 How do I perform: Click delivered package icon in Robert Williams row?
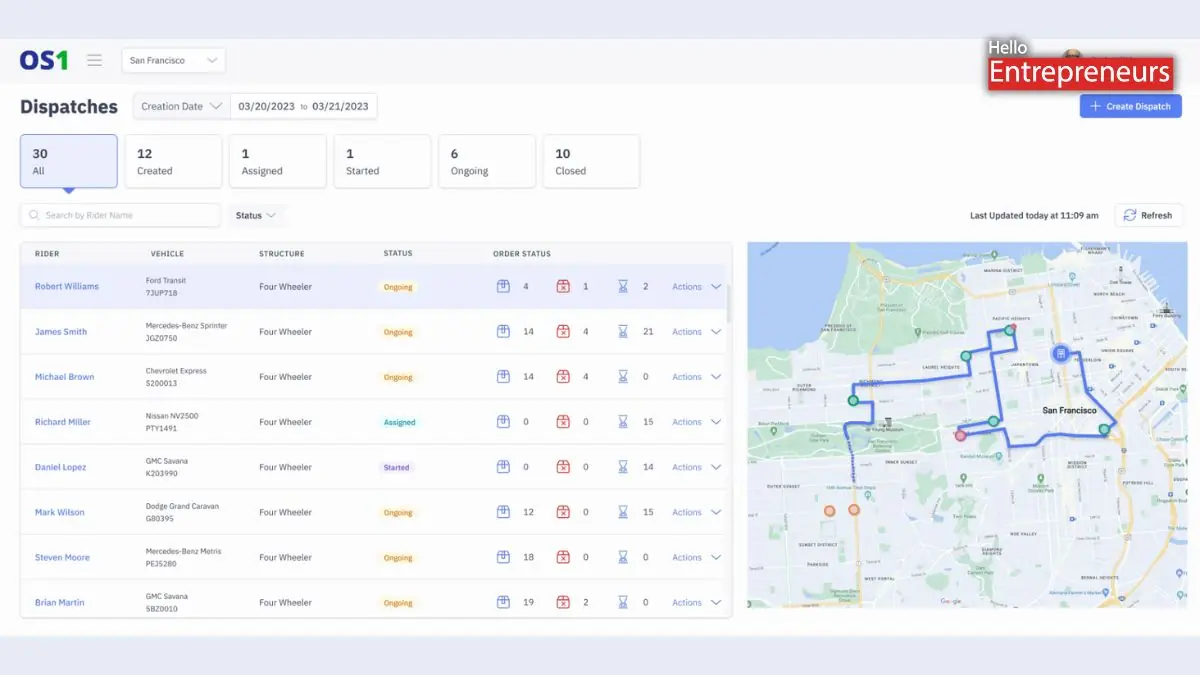(504, 287)
